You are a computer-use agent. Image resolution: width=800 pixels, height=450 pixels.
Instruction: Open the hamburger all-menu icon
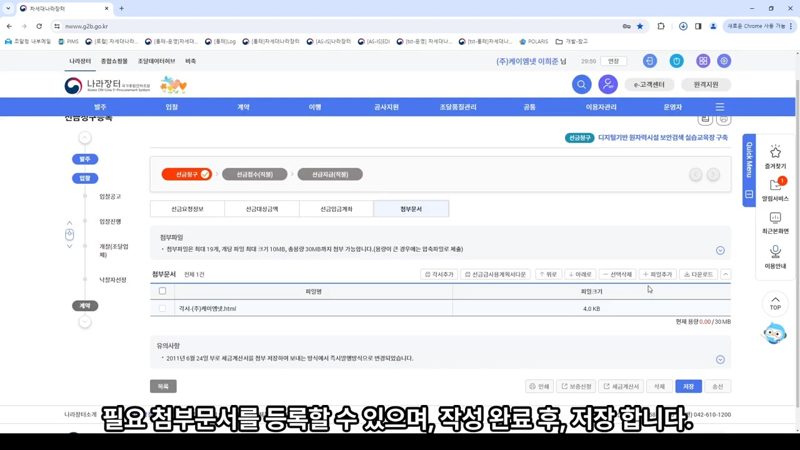720,107
